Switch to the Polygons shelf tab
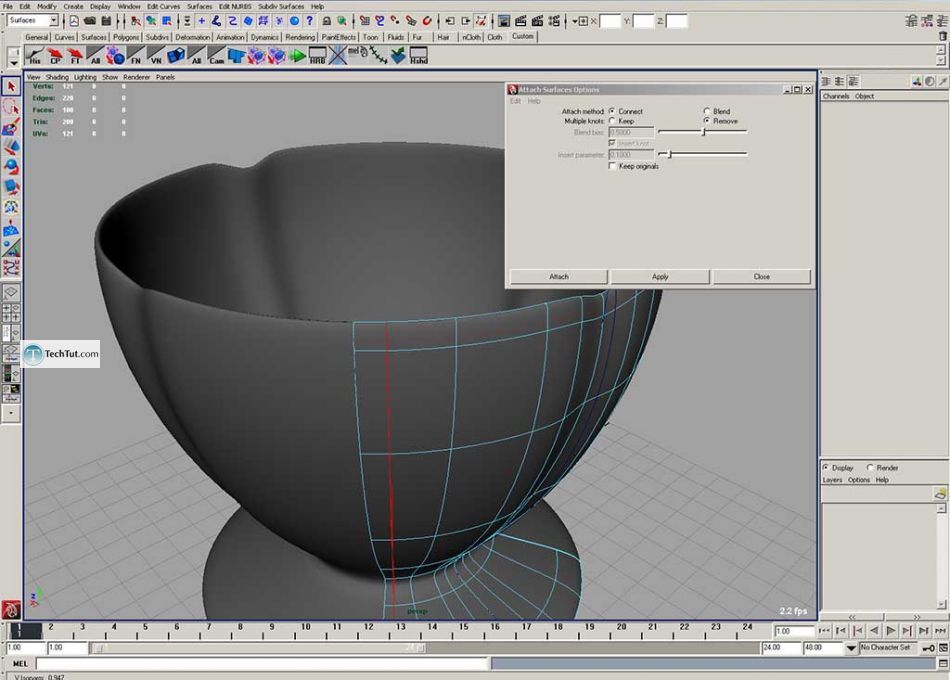 pyautogui.click(x=126, y=37)
